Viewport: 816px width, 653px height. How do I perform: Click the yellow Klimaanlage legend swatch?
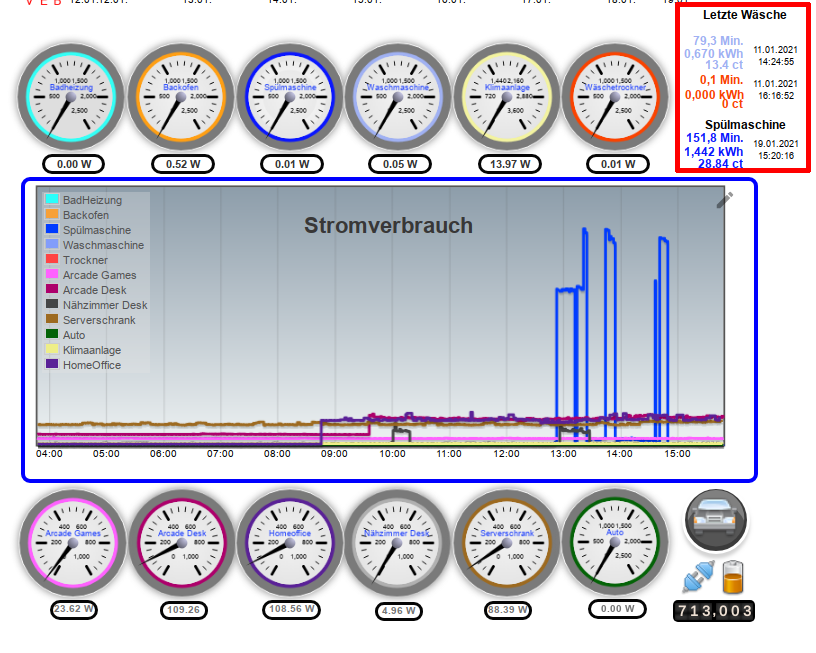tap(52, 349)
